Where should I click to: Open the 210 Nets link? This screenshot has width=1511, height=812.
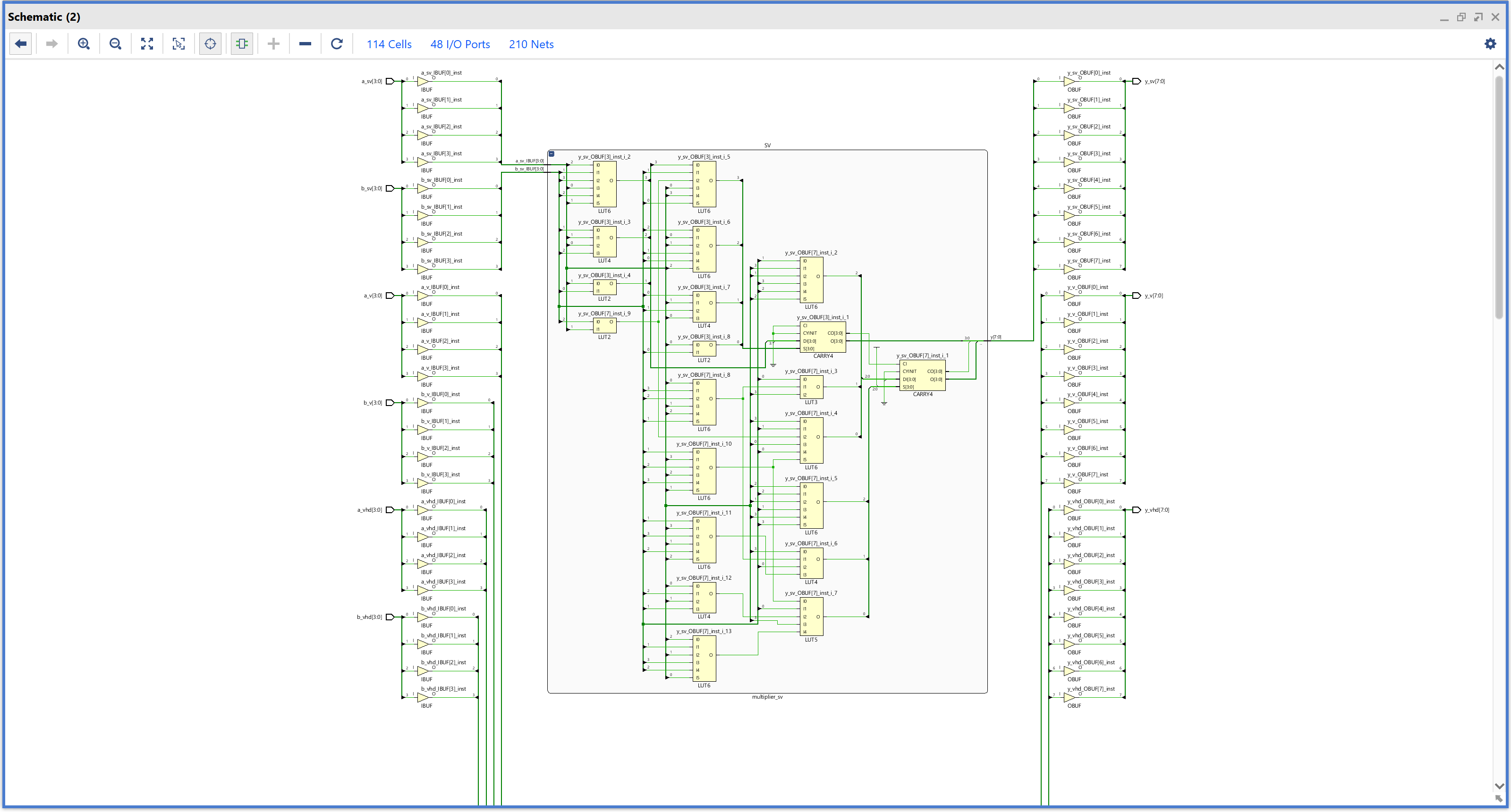531,44
